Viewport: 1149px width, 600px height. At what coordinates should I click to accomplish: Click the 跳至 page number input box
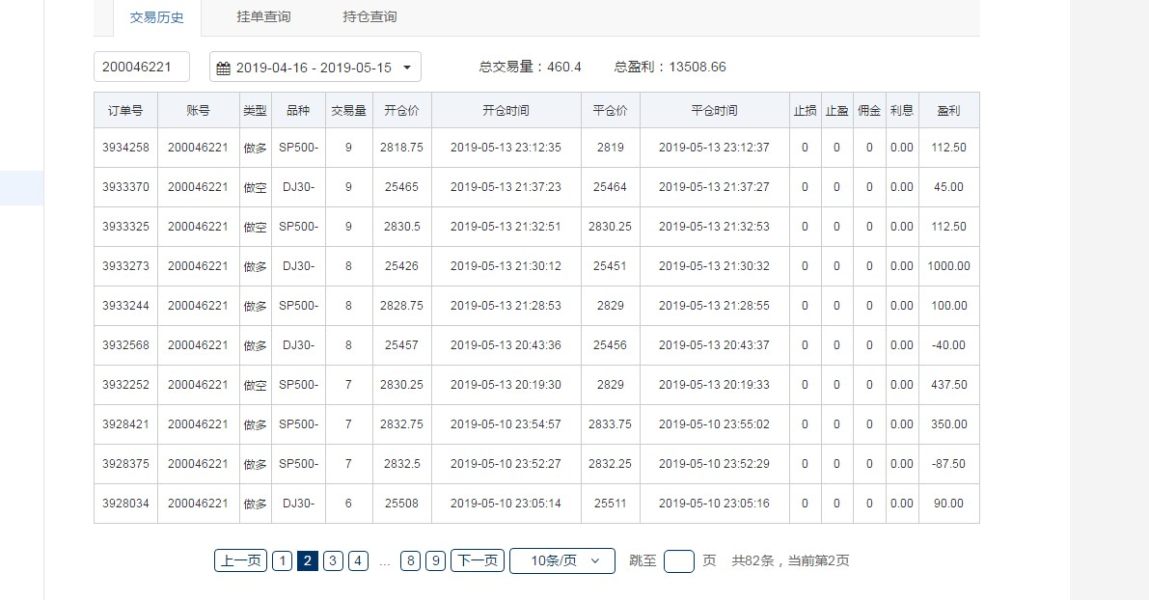[x=679, y=561]
